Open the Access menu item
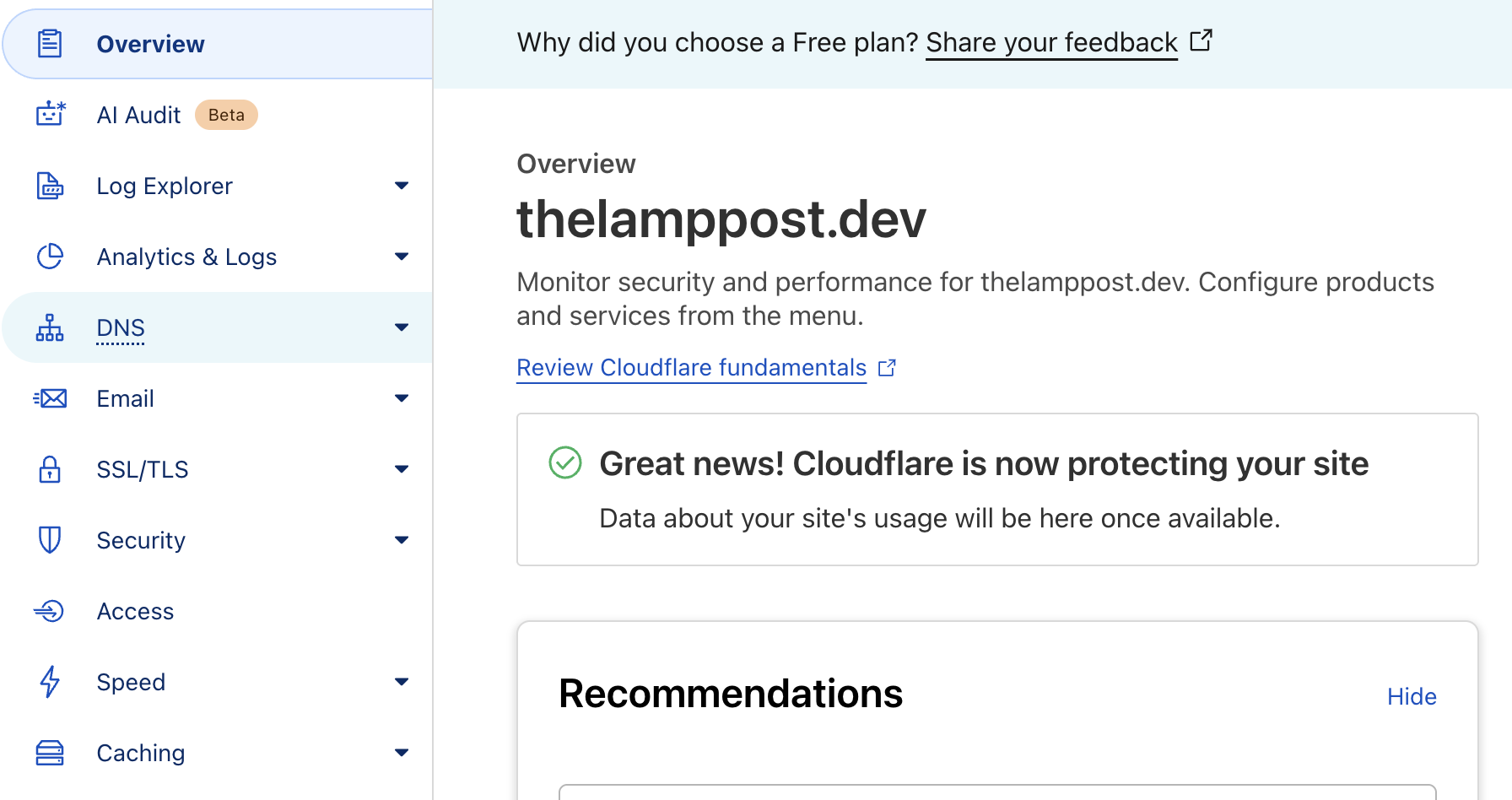Image resolution: width=1512 pixels, height=800 pixels. tap(135, 611)
